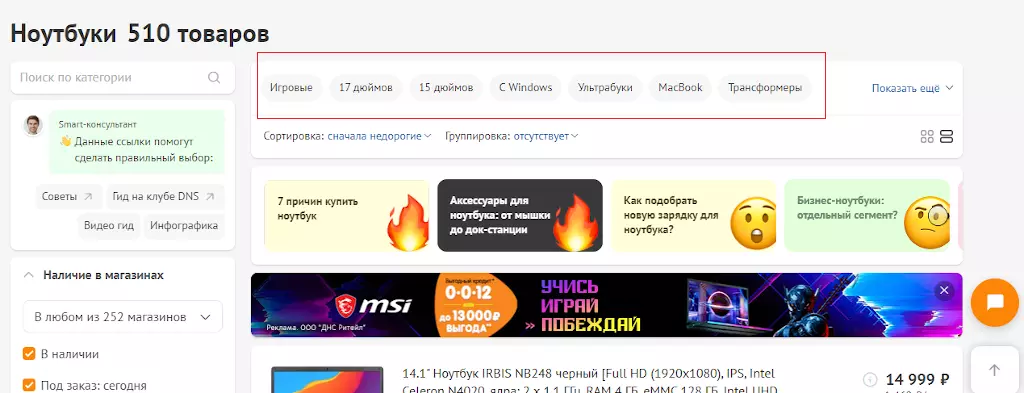Screen dimensions: 1024x393
Task: Select the "MacBook" filter tag
Action: click(x=680, y=87)
